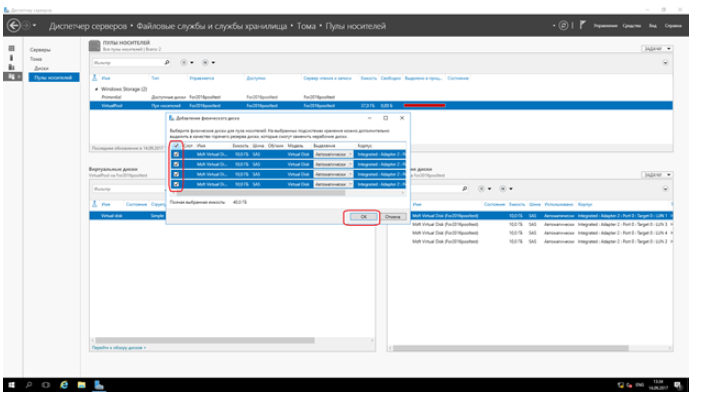Open the Справка menu
Viewport: 702px width, 400px height.
point(673,26)
